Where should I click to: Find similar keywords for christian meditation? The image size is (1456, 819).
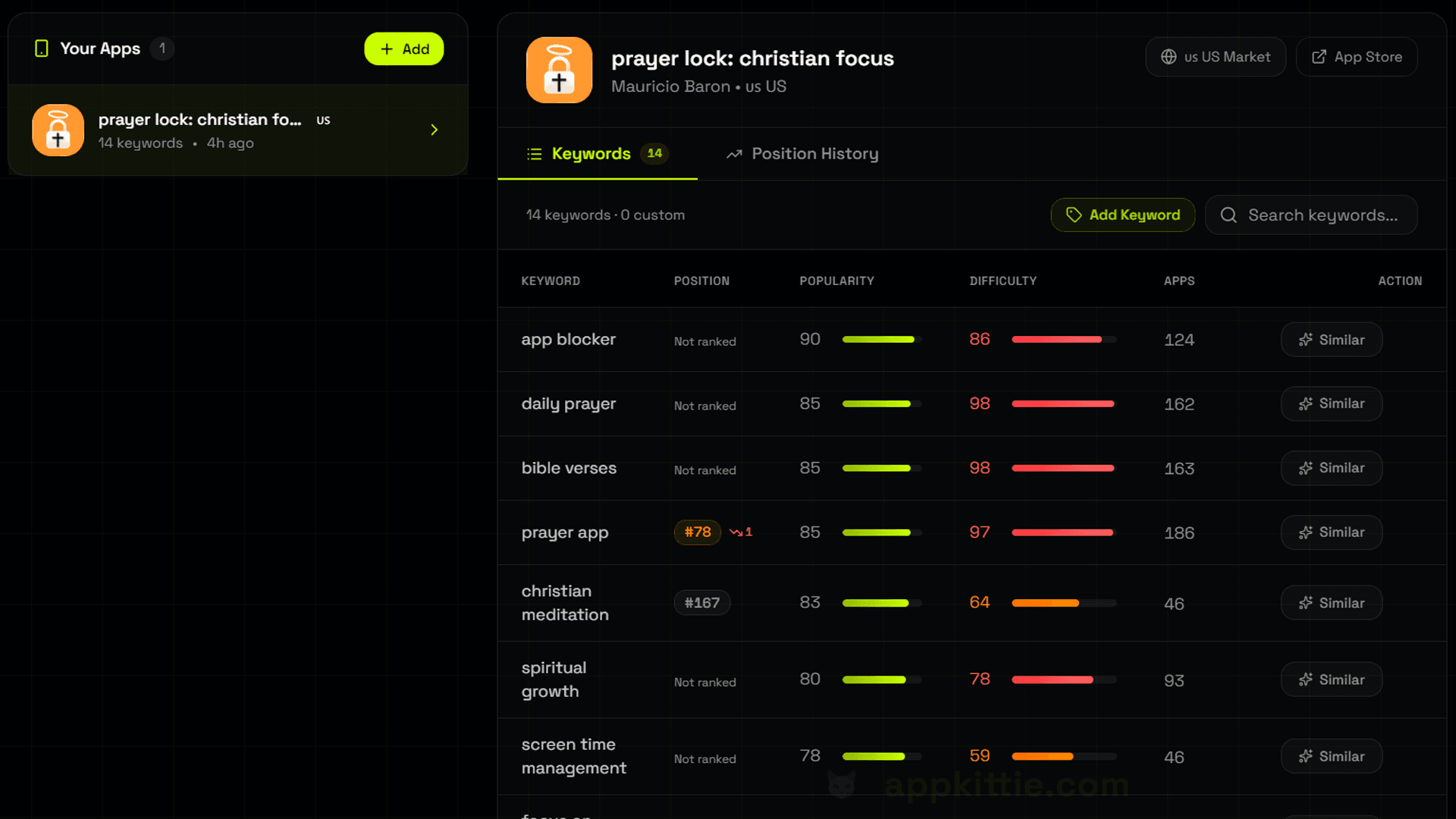(1331, 604)
